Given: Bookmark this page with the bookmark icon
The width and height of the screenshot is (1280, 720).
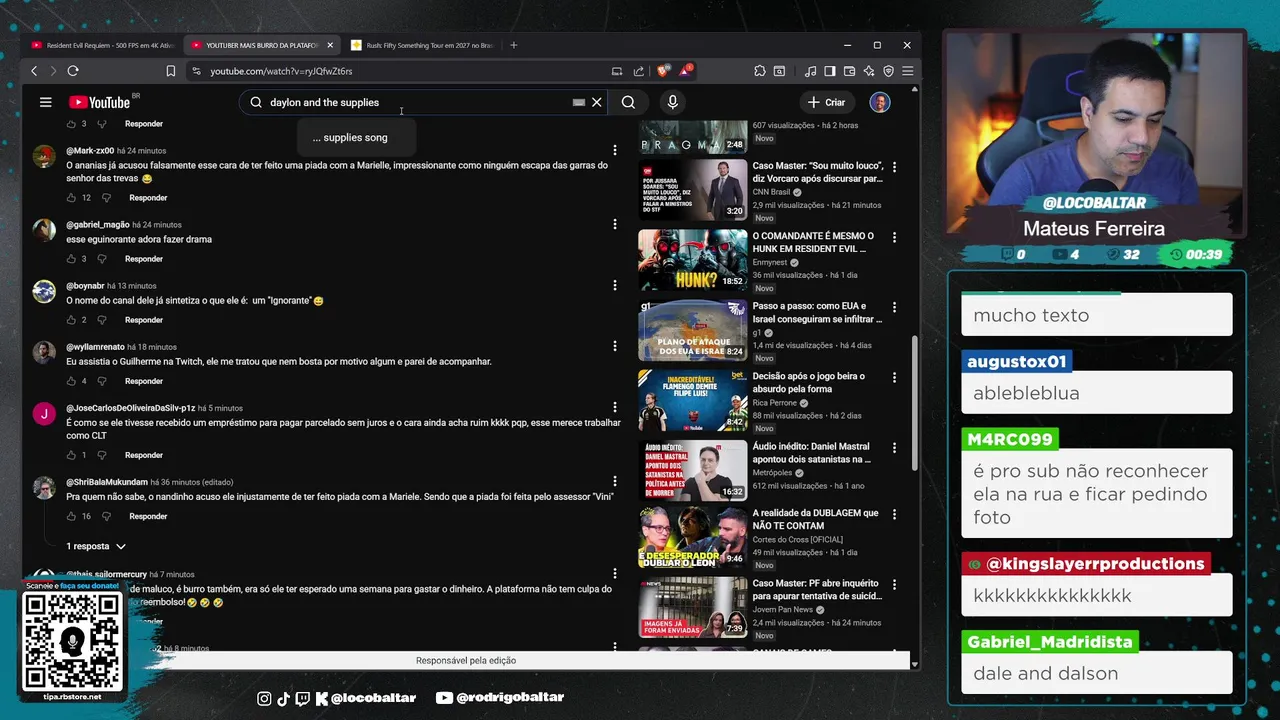Looking at the screenshot, I should (171, 71).
